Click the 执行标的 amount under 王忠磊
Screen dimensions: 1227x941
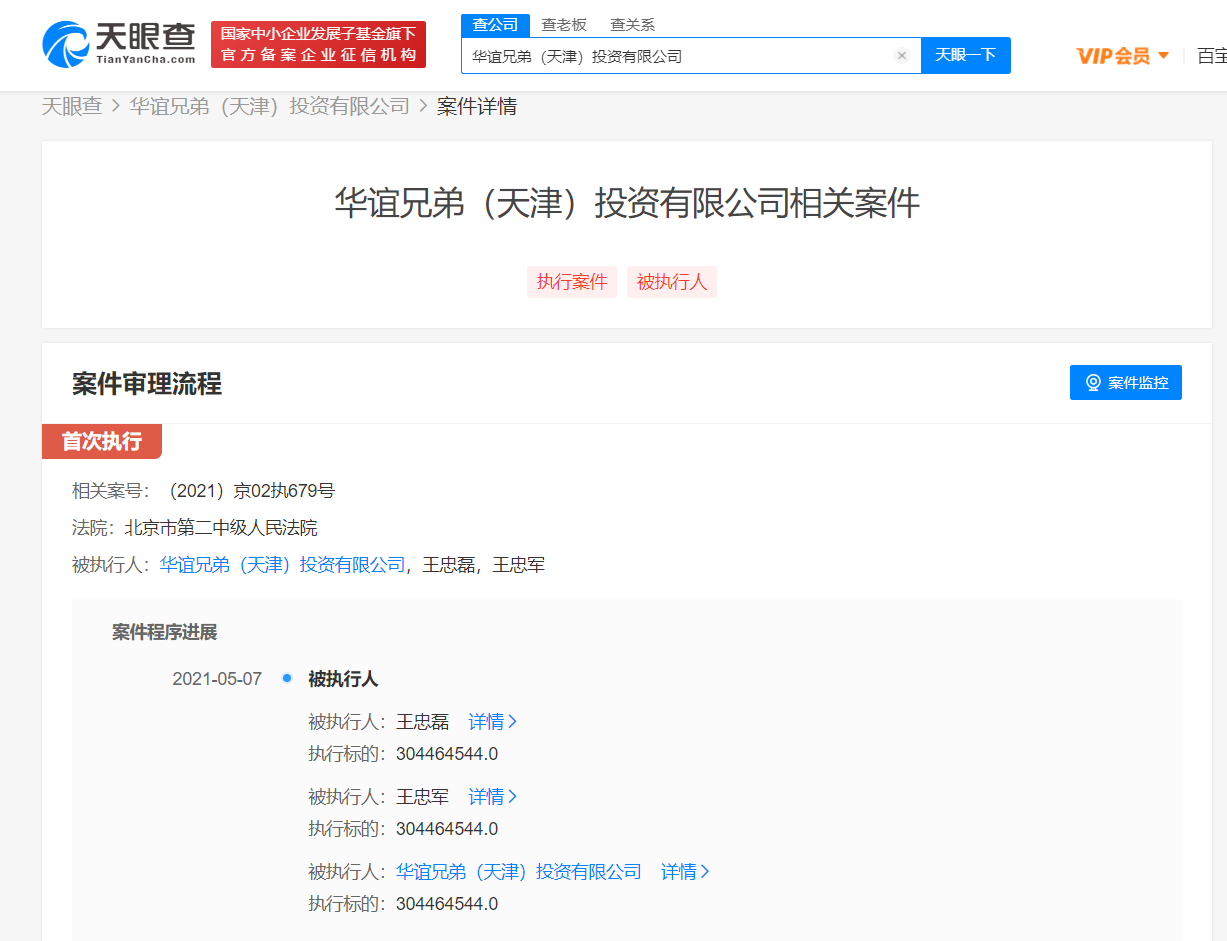tap(447, 753)
